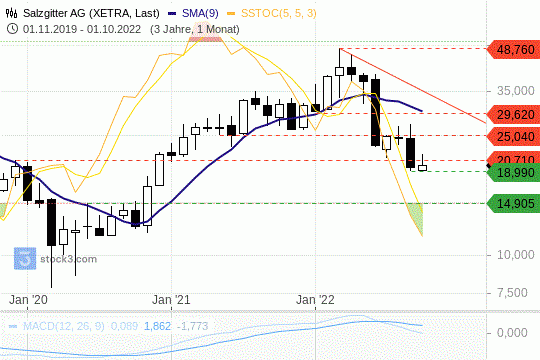
Task: Click the 10,000 axis value
Action: click(516, 255)
